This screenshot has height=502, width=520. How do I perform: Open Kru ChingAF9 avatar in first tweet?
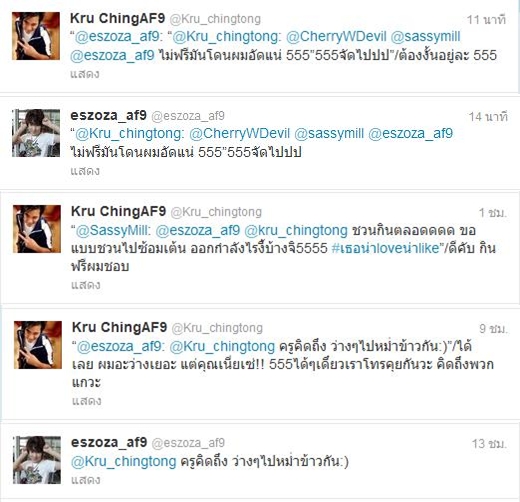pos(36,36)
